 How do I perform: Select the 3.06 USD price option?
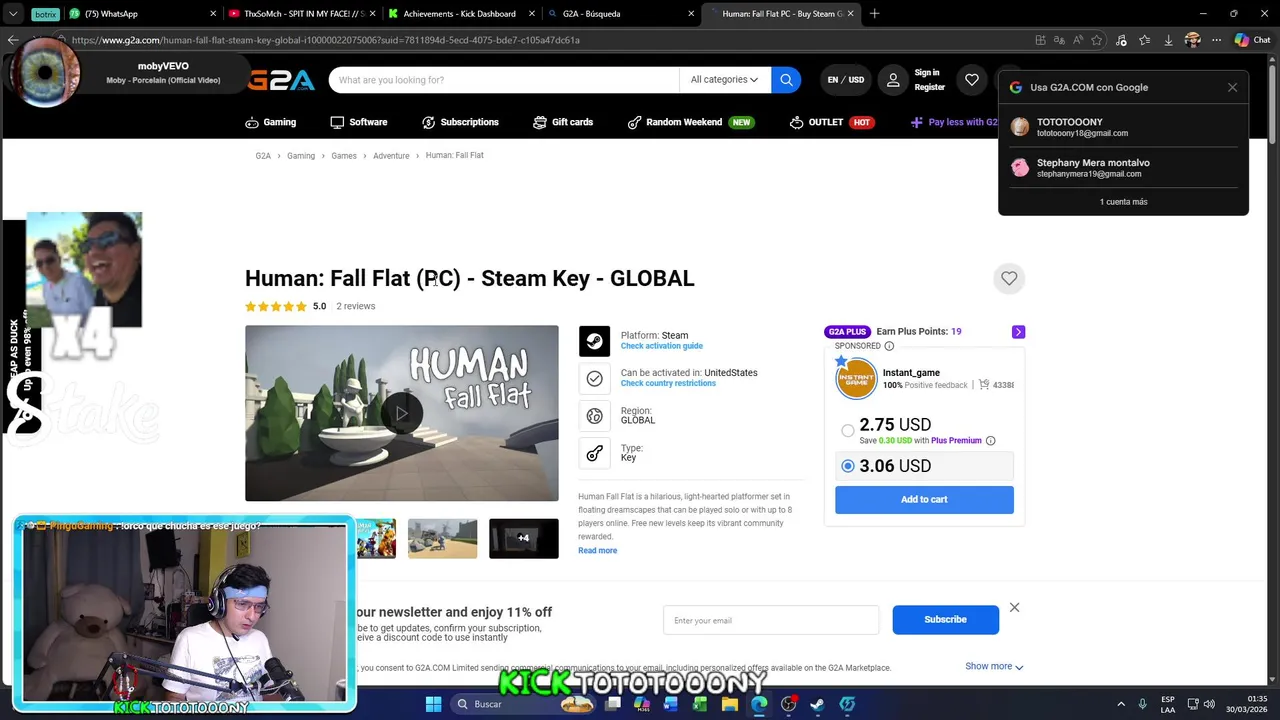click(x=848, y=466)
